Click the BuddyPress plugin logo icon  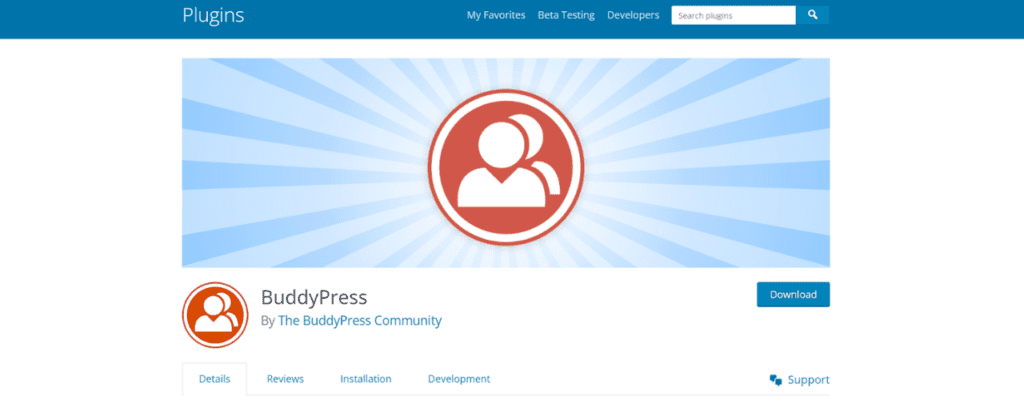215,315
